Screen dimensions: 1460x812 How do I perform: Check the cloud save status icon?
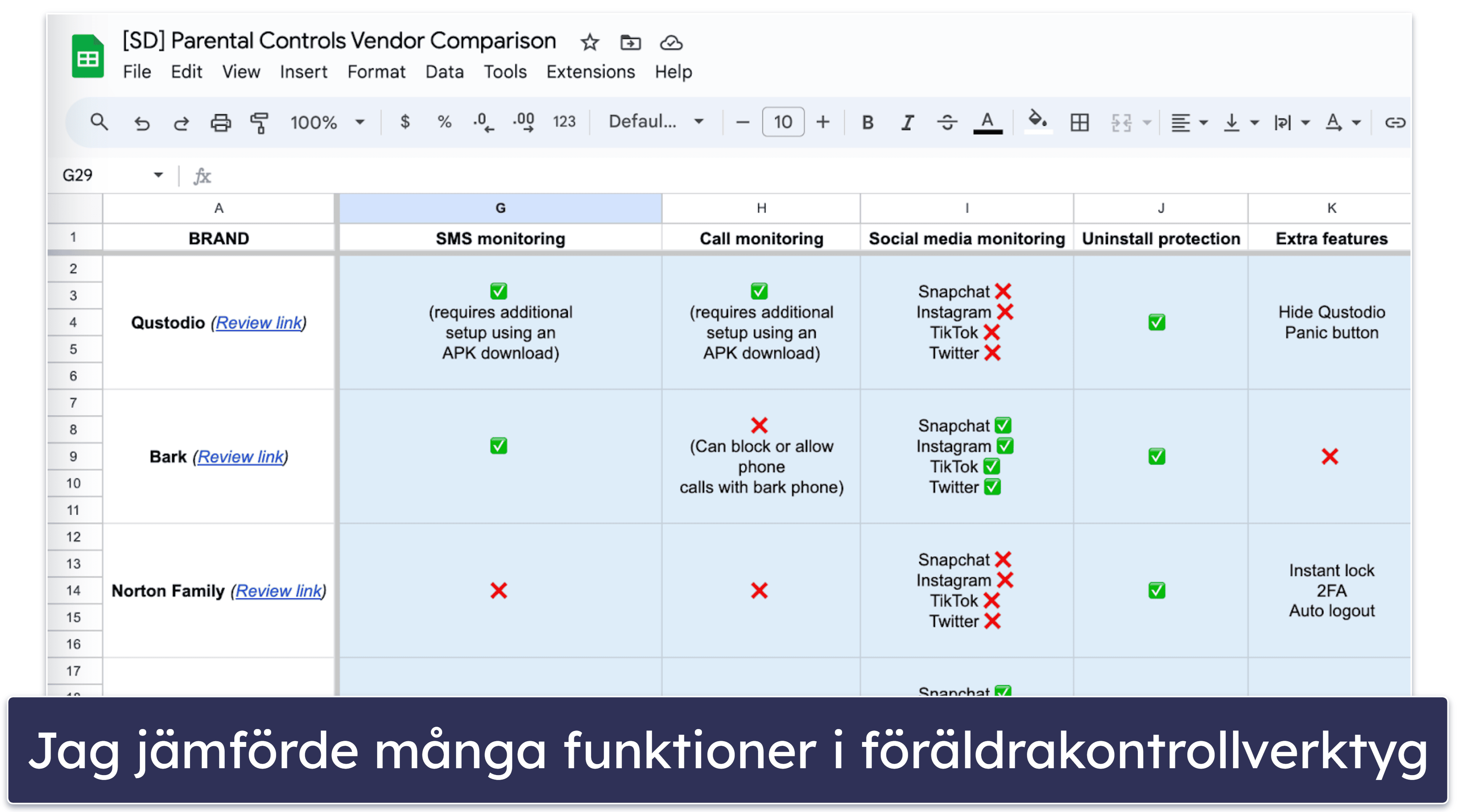coord(671,43)
